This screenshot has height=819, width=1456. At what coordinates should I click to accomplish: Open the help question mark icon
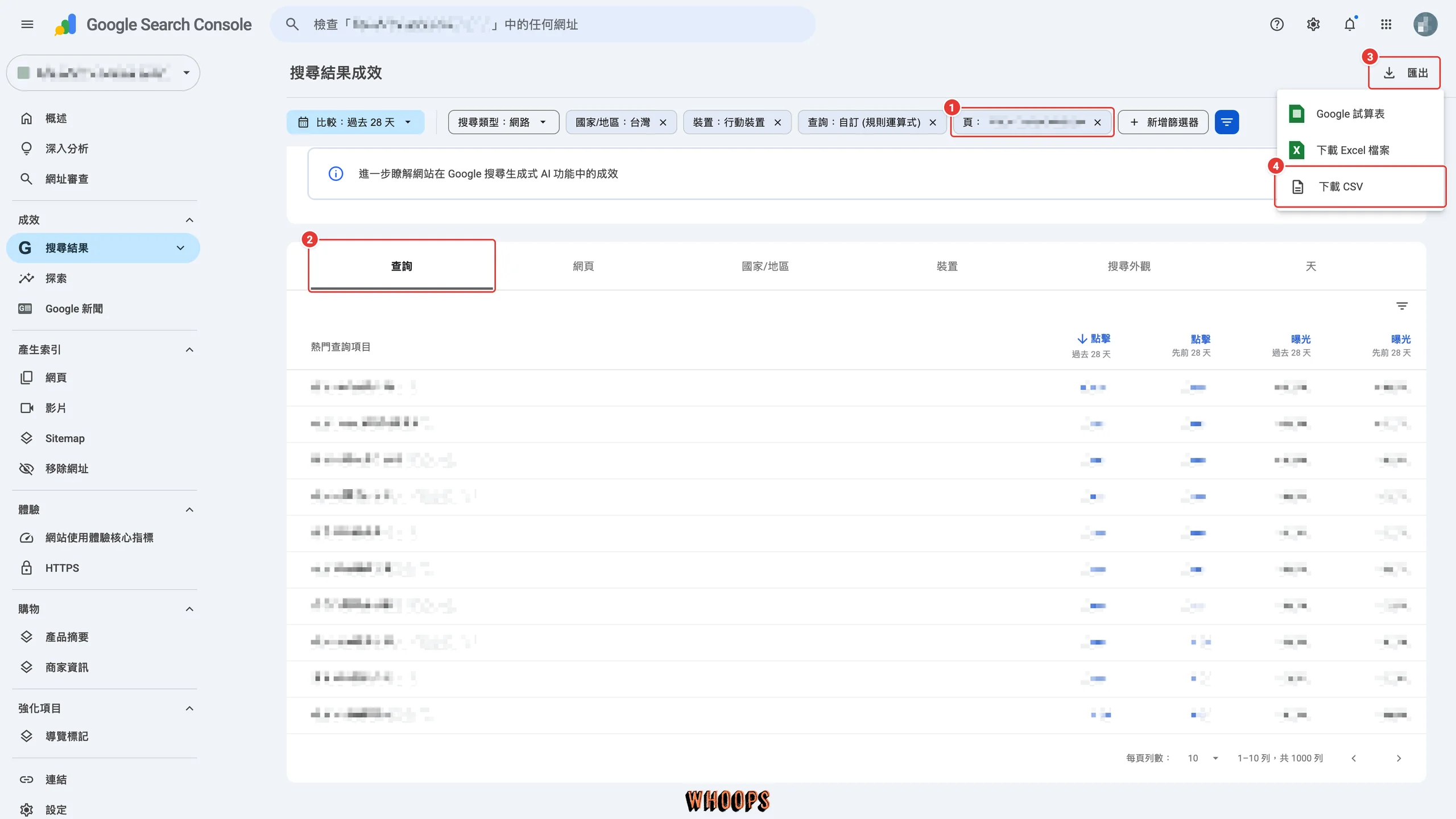click(1277, 24)
